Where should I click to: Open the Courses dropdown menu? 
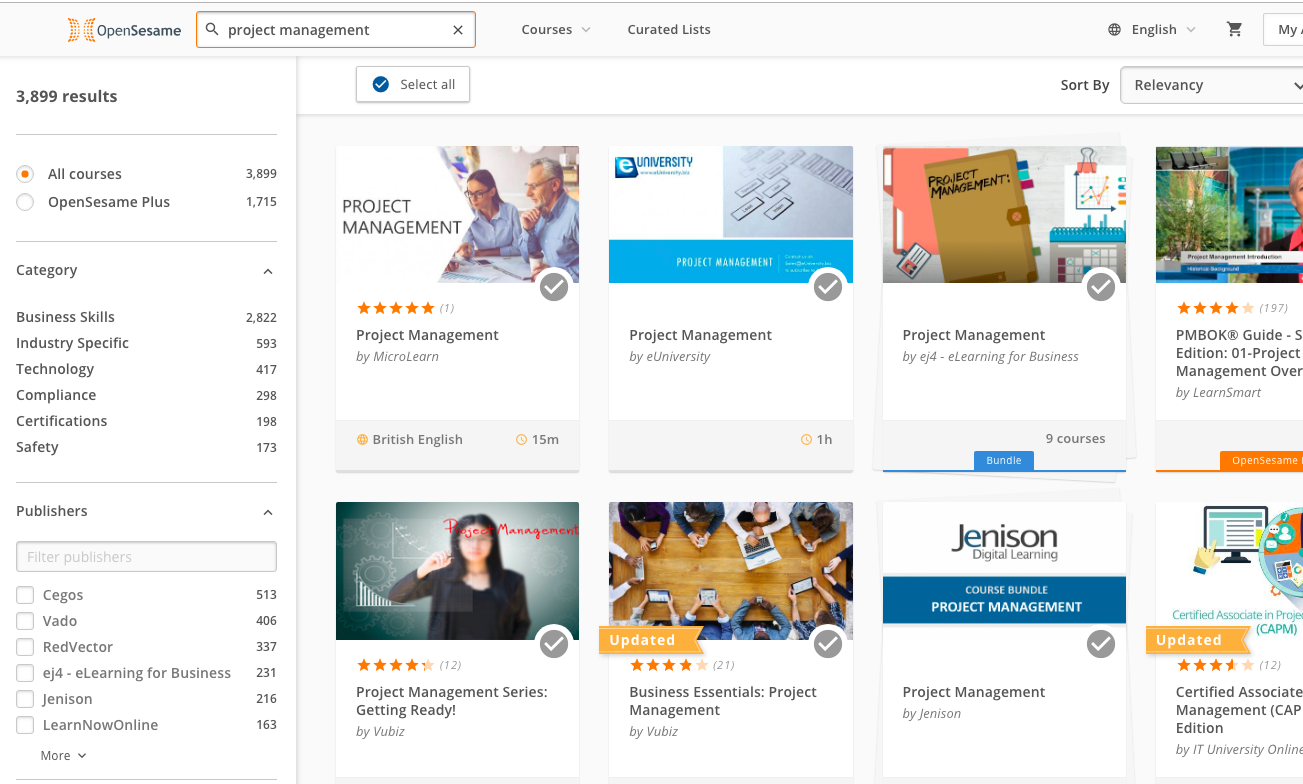tap(556, 30)
